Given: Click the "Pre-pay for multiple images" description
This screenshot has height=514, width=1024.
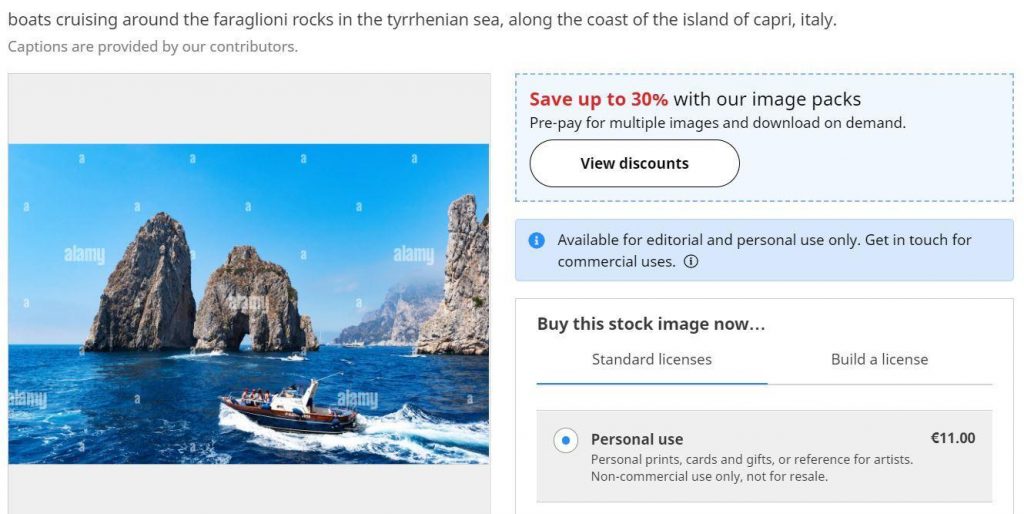Looking at the screenshot, I should pyautogui.click(x=716, y=123).
